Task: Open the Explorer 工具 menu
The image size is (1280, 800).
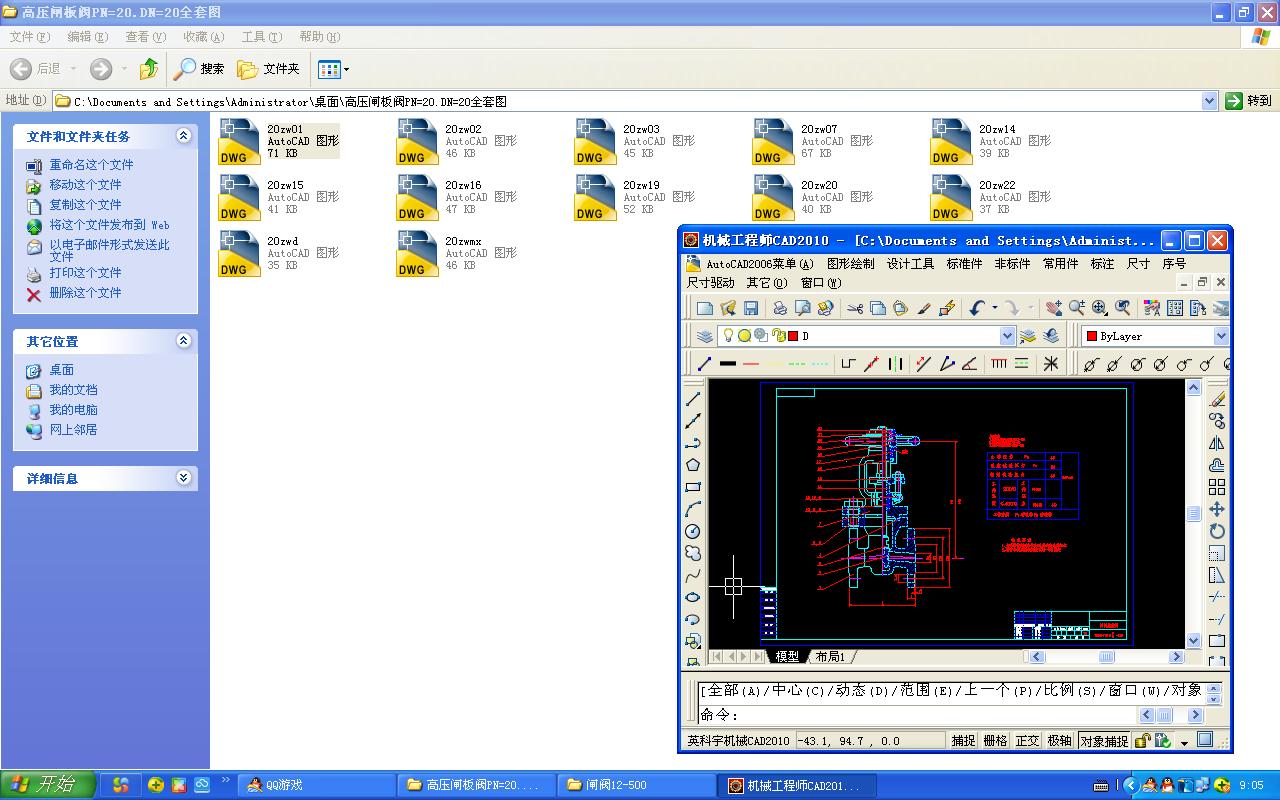Action: click(261, 37)
